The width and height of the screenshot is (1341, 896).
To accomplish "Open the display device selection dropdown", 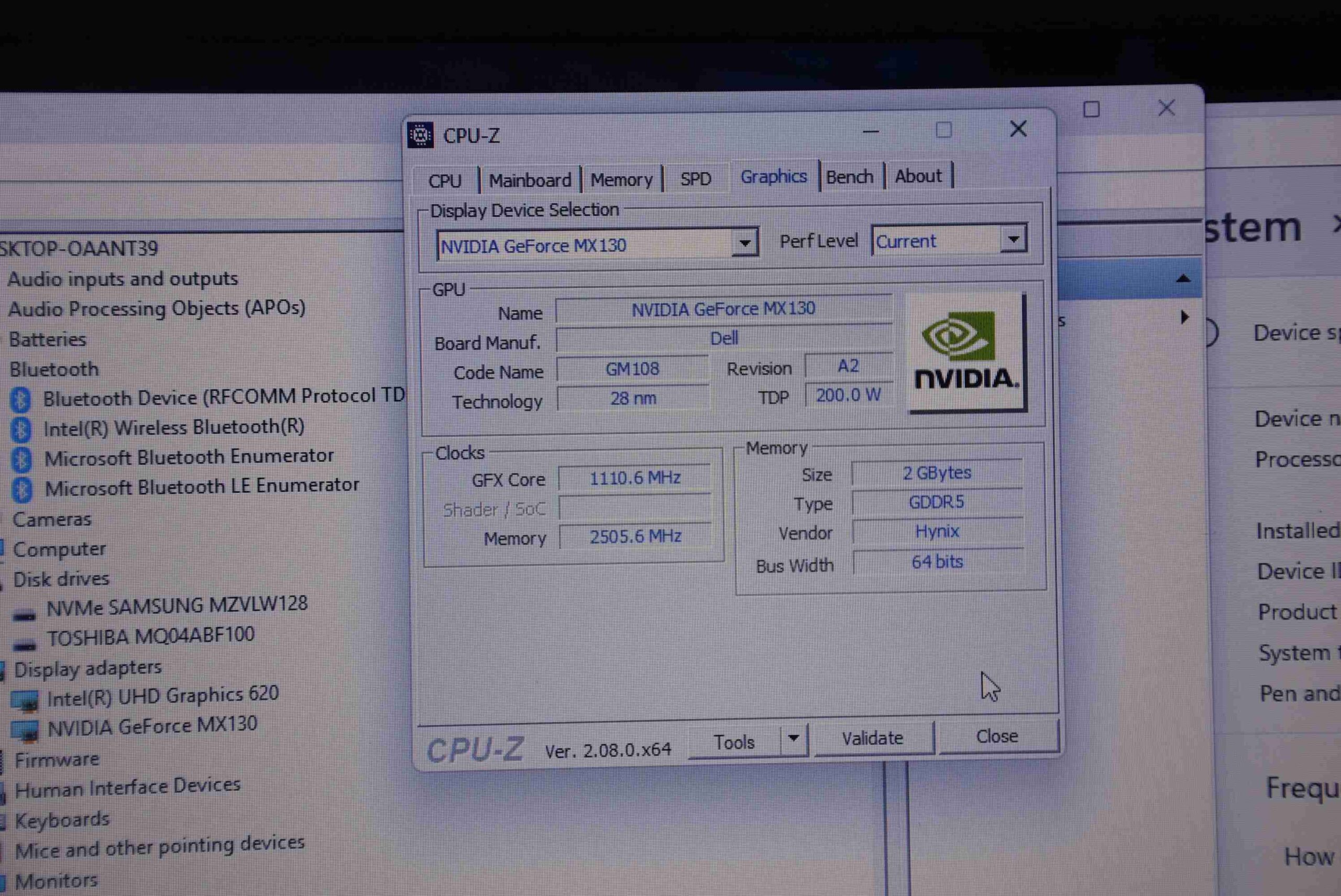I will click(744, 244).
